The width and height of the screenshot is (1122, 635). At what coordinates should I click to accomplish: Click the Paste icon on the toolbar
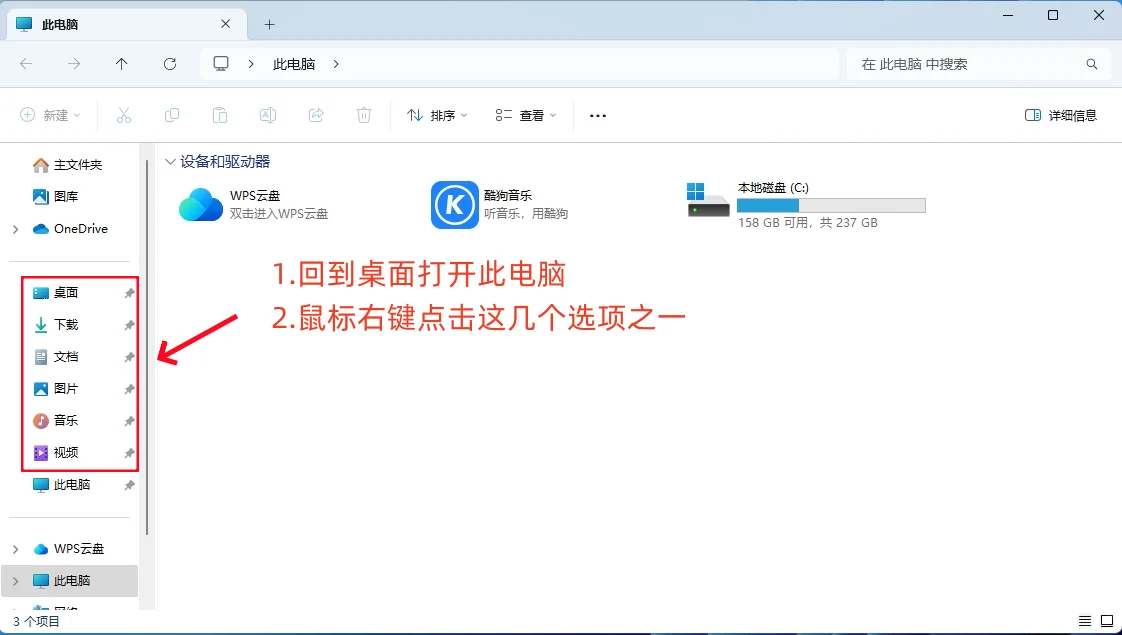pos(220,115)
